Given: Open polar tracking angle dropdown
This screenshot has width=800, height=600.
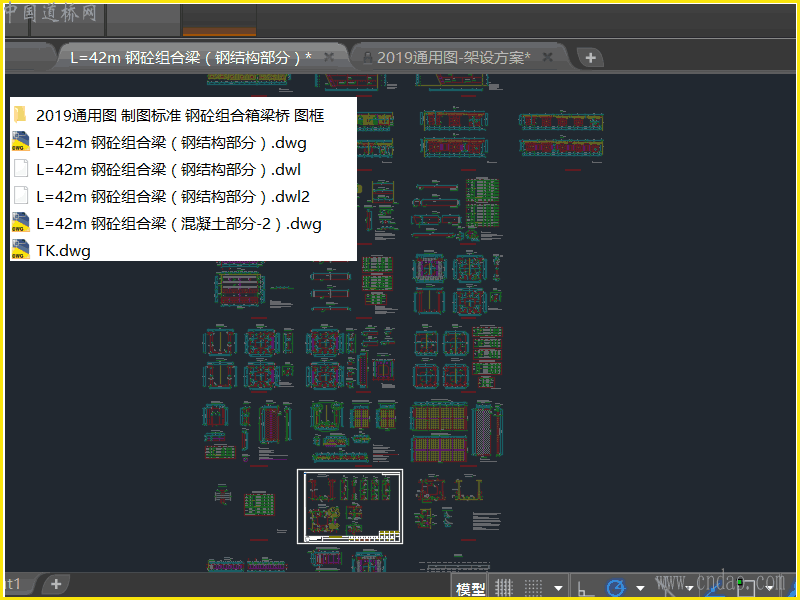Looking at the screenshot, I should click(640, 588).
